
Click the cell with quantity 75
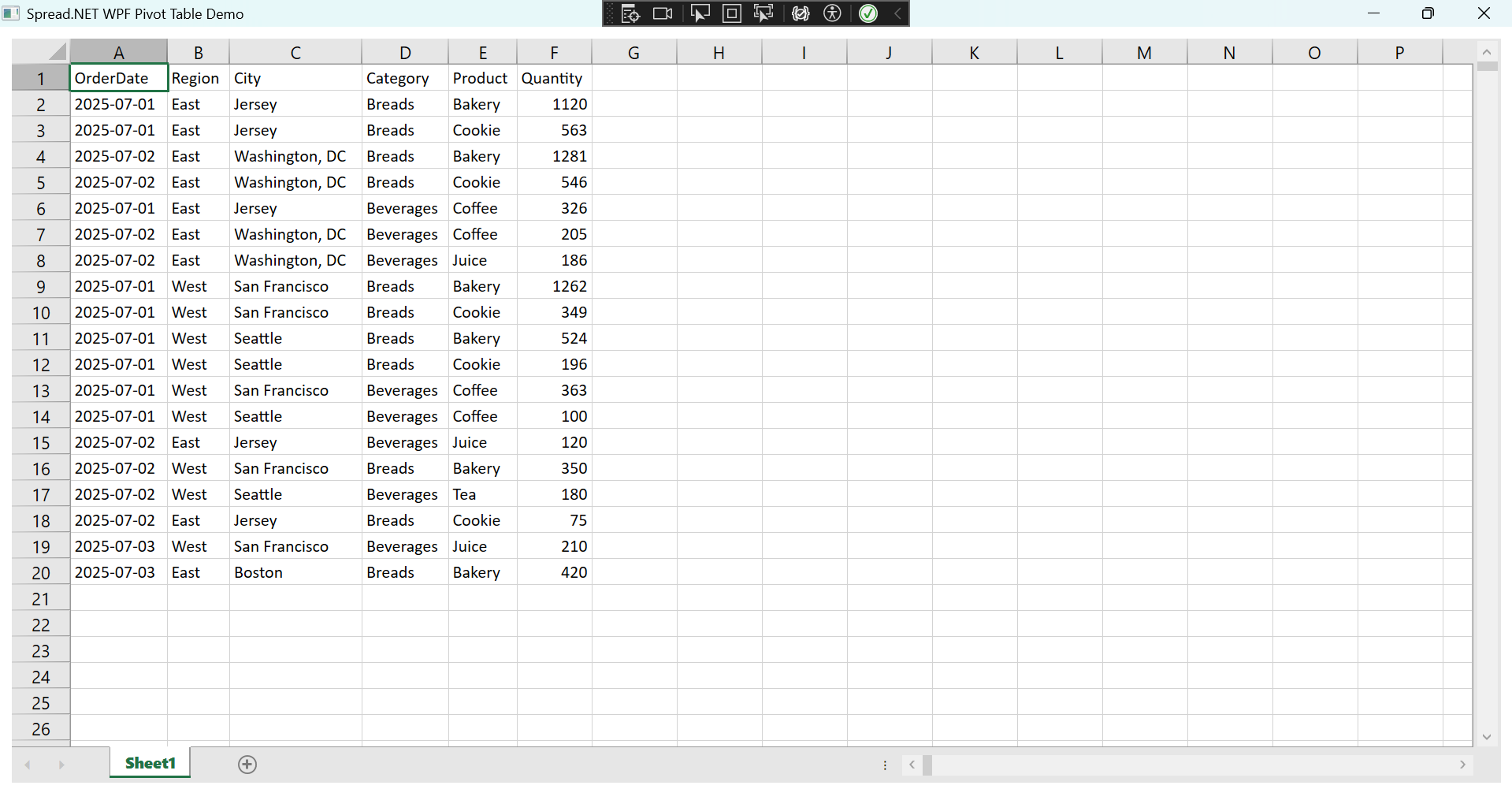coord(555,520)
